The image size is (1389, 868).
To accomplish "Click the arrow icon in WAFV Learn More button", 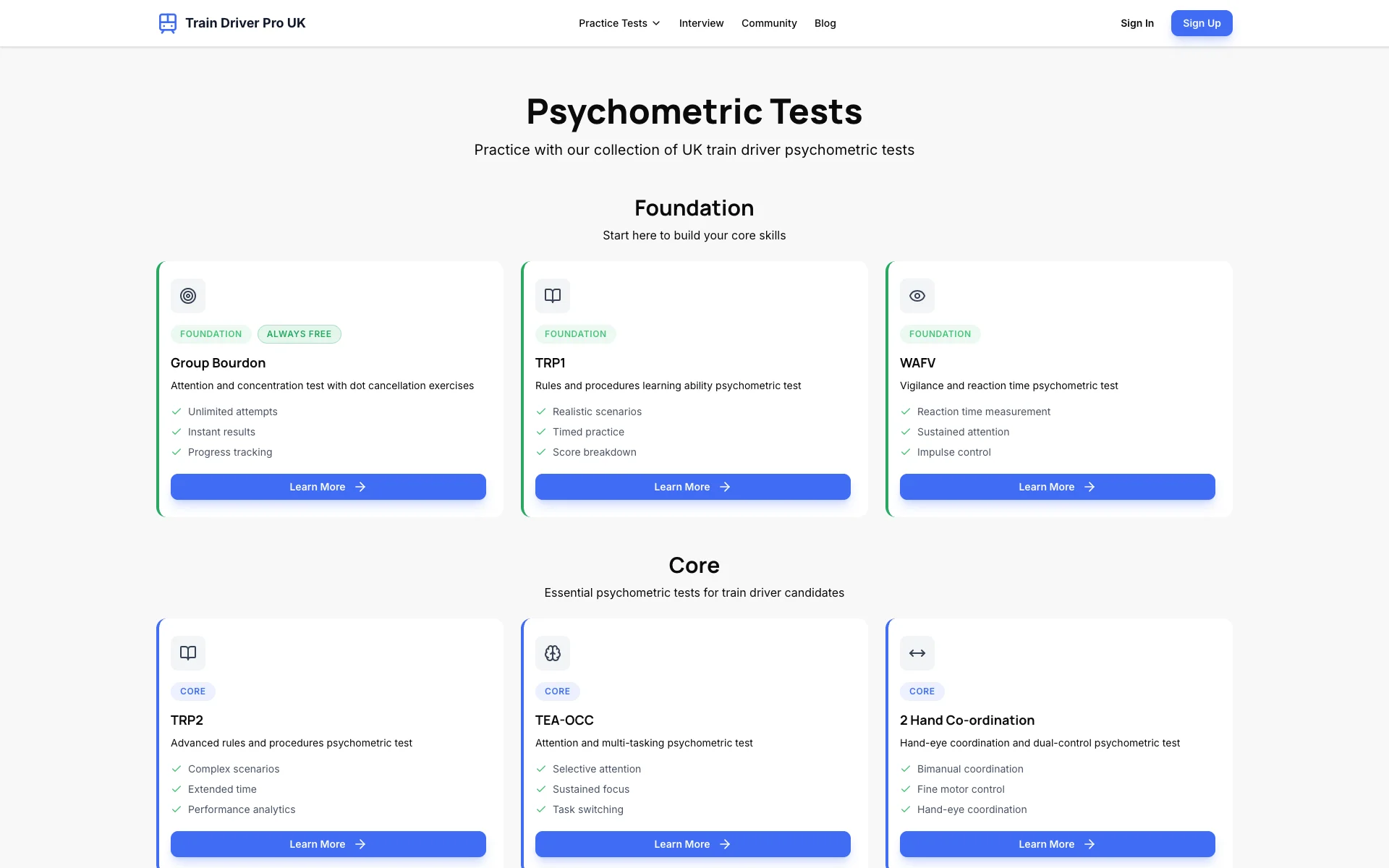I will 1089,487.
